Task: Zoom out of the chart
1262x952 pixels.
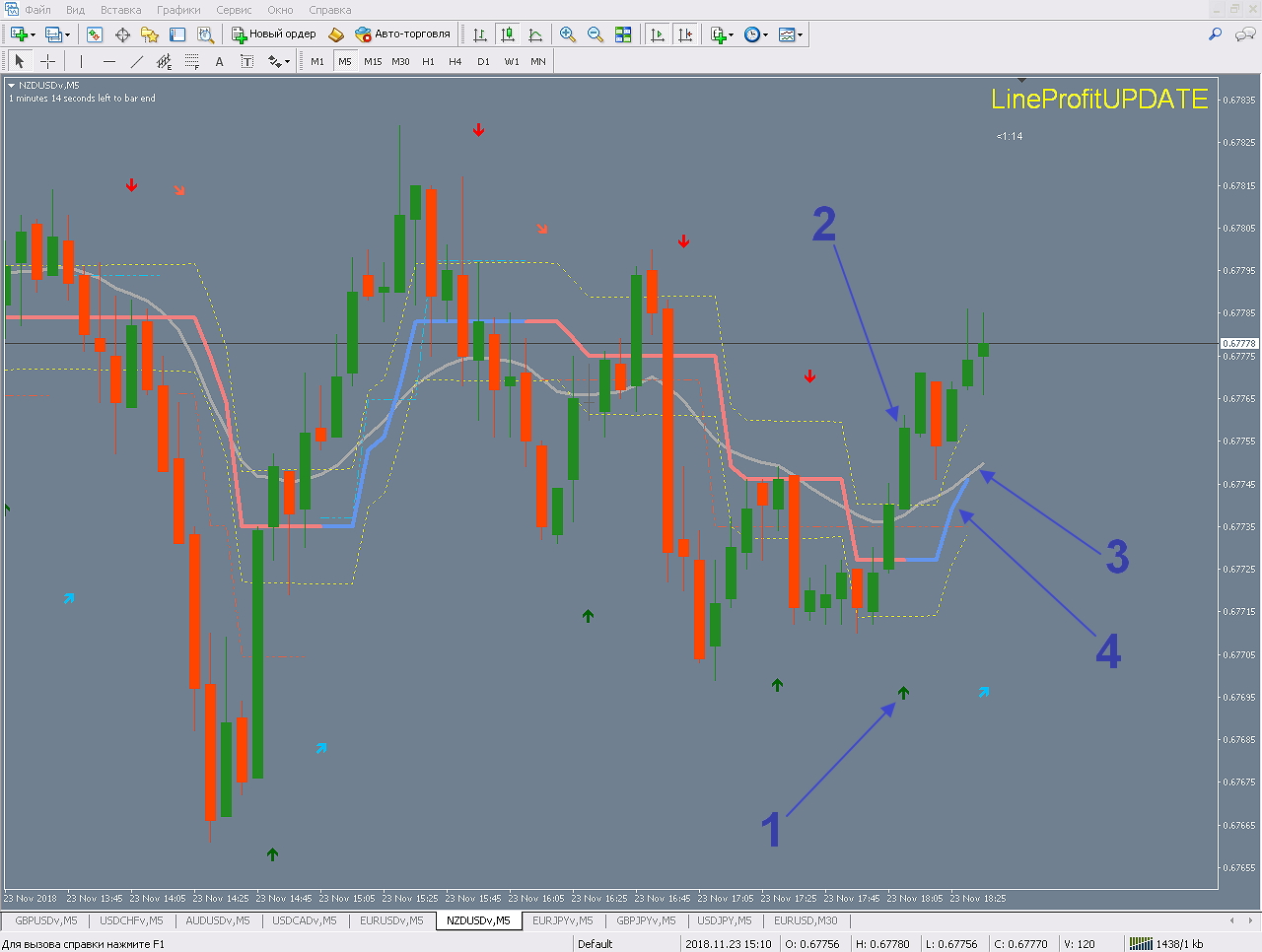Action: (596, 34)
